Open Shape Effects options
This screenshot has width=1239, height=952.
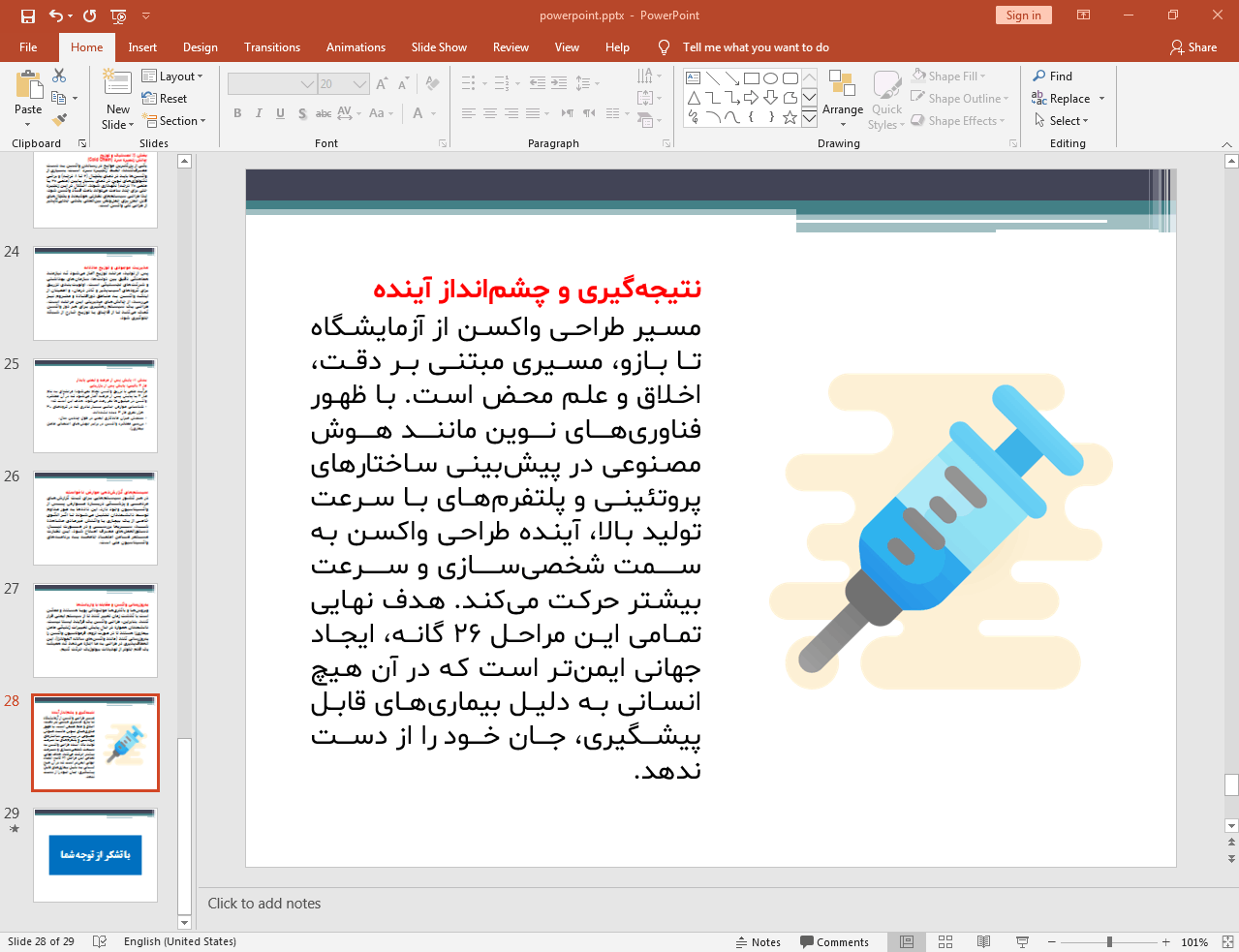(958, 121)
